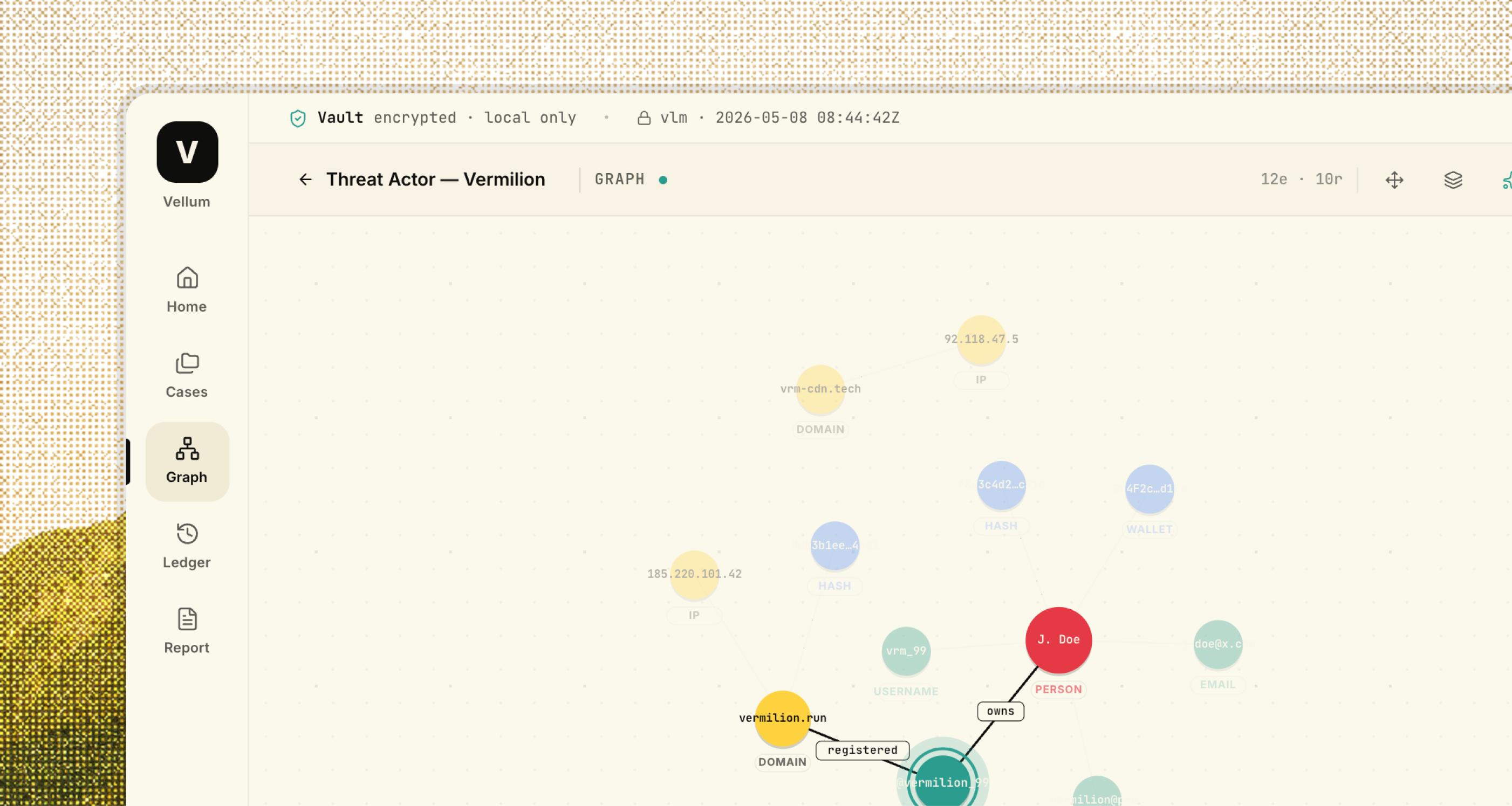Screen dimensions: 1512x806
Task: Click the 12e · 10r counter
Action: (x=1301, y=179)
